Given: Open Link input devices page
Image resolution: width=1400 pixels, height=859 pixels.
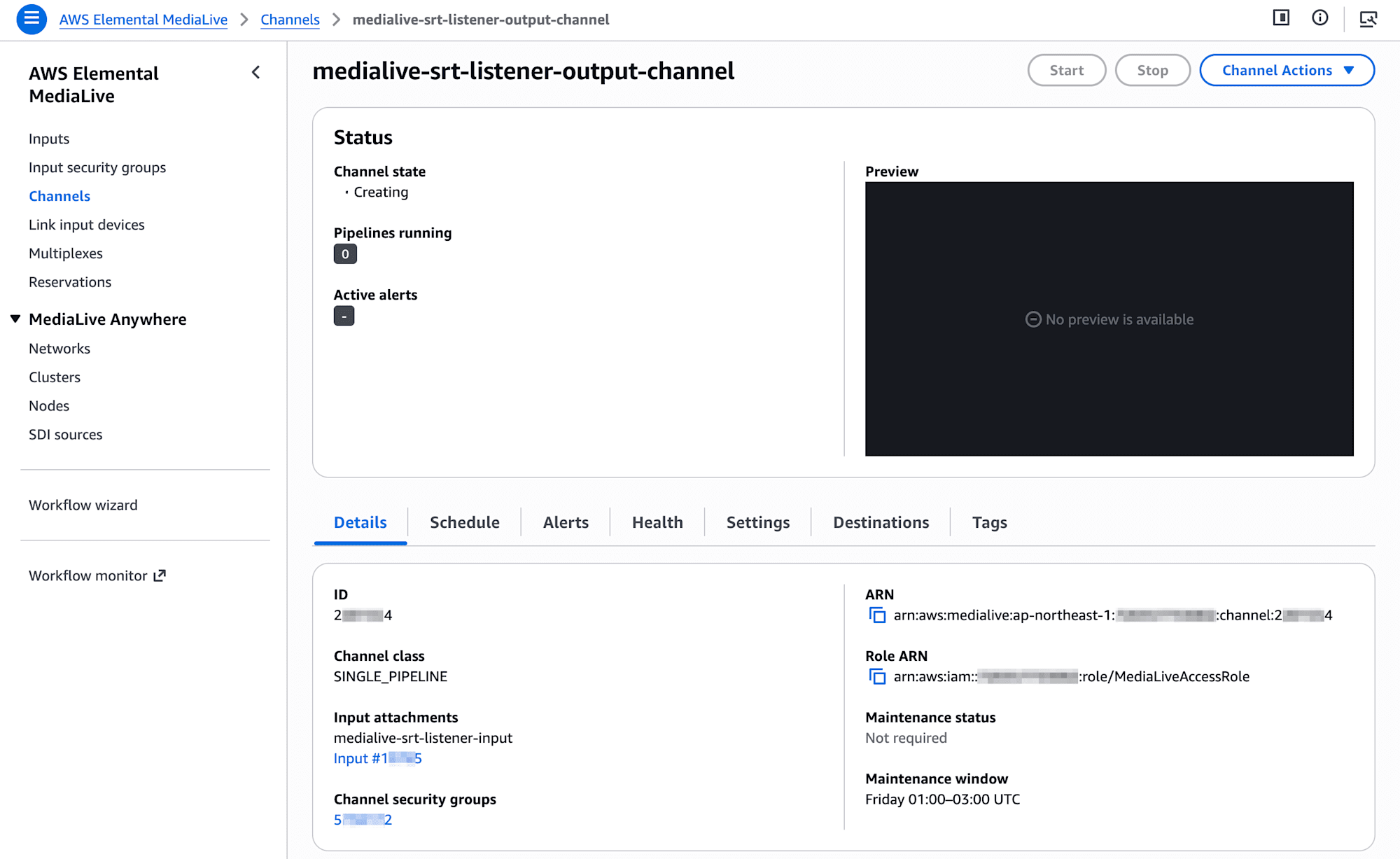Looking at the screenshot, I should pyautogui.click(x=87, y=225).
